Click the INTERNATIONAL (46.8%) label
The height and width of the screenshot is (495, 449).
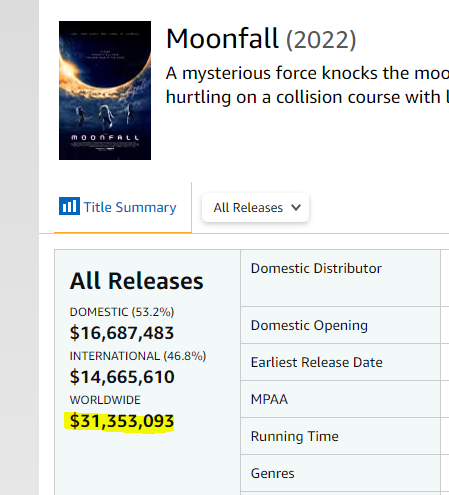pos(138,356)
